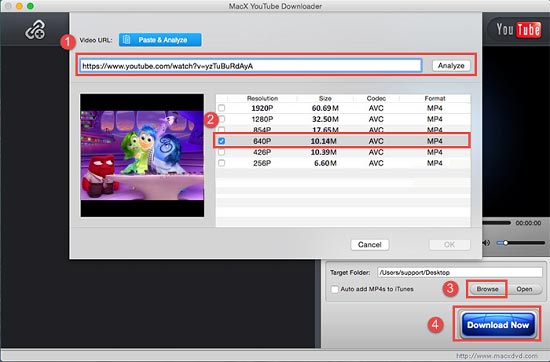Click the Format column header

pyautogui.click(x=435, y=99)
